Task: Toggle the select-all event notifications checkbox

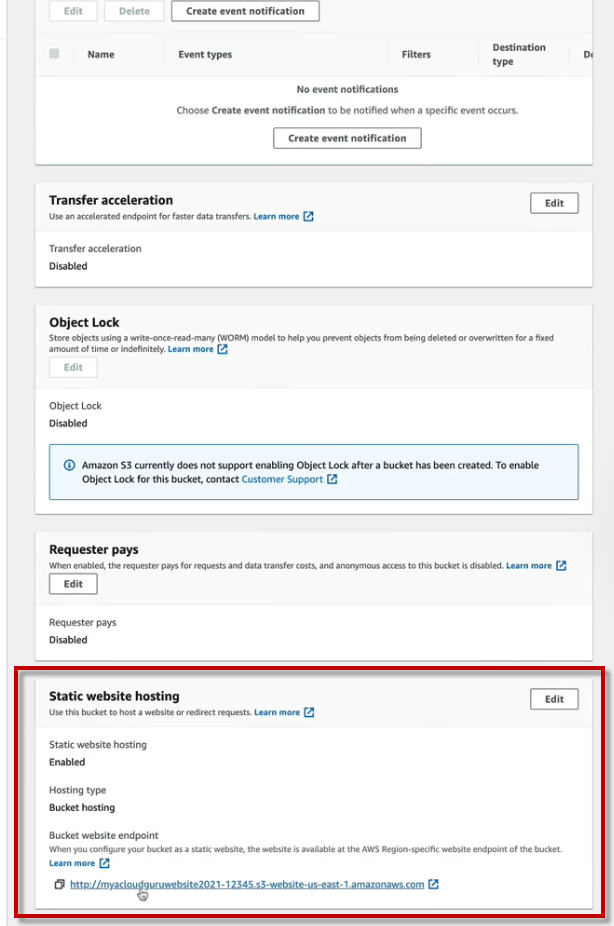Action: 54,54
